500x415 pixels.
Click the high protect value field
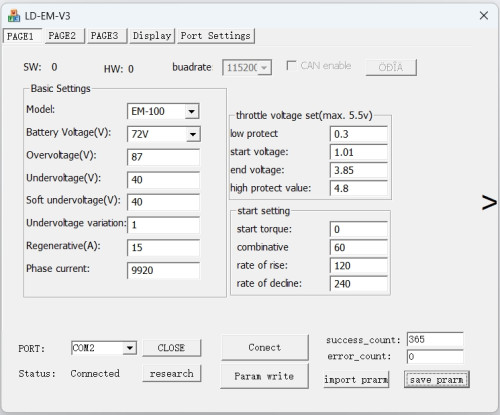359,188
